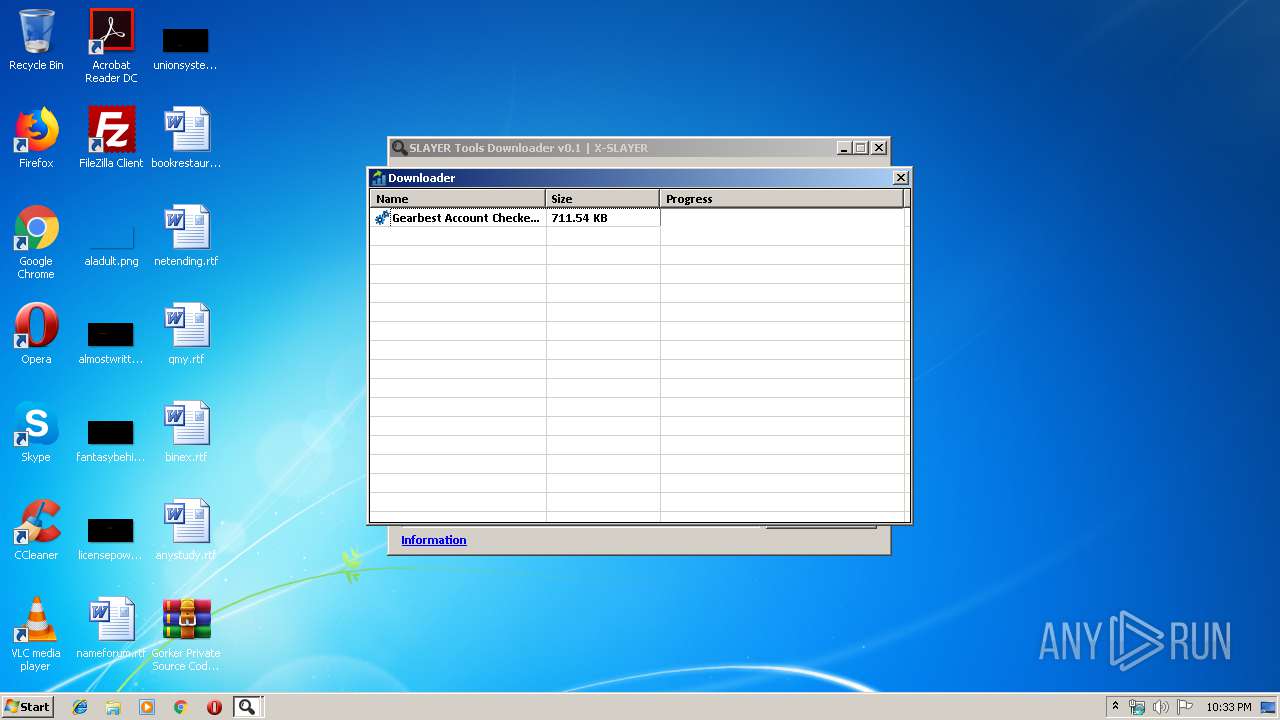The image size is (1280, 720).
Task: Select licensepow... desktop file
Action: coord(111,538)
